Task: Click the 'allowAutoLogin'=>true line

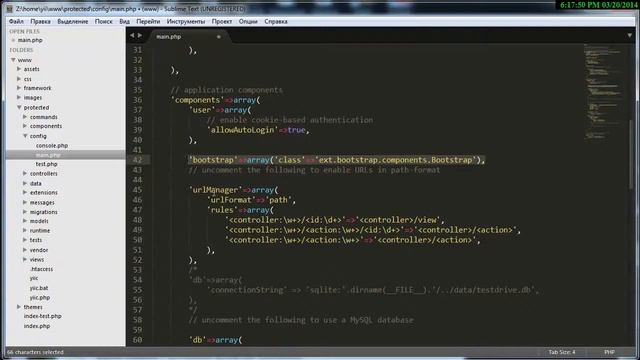Action: [259, 130]
